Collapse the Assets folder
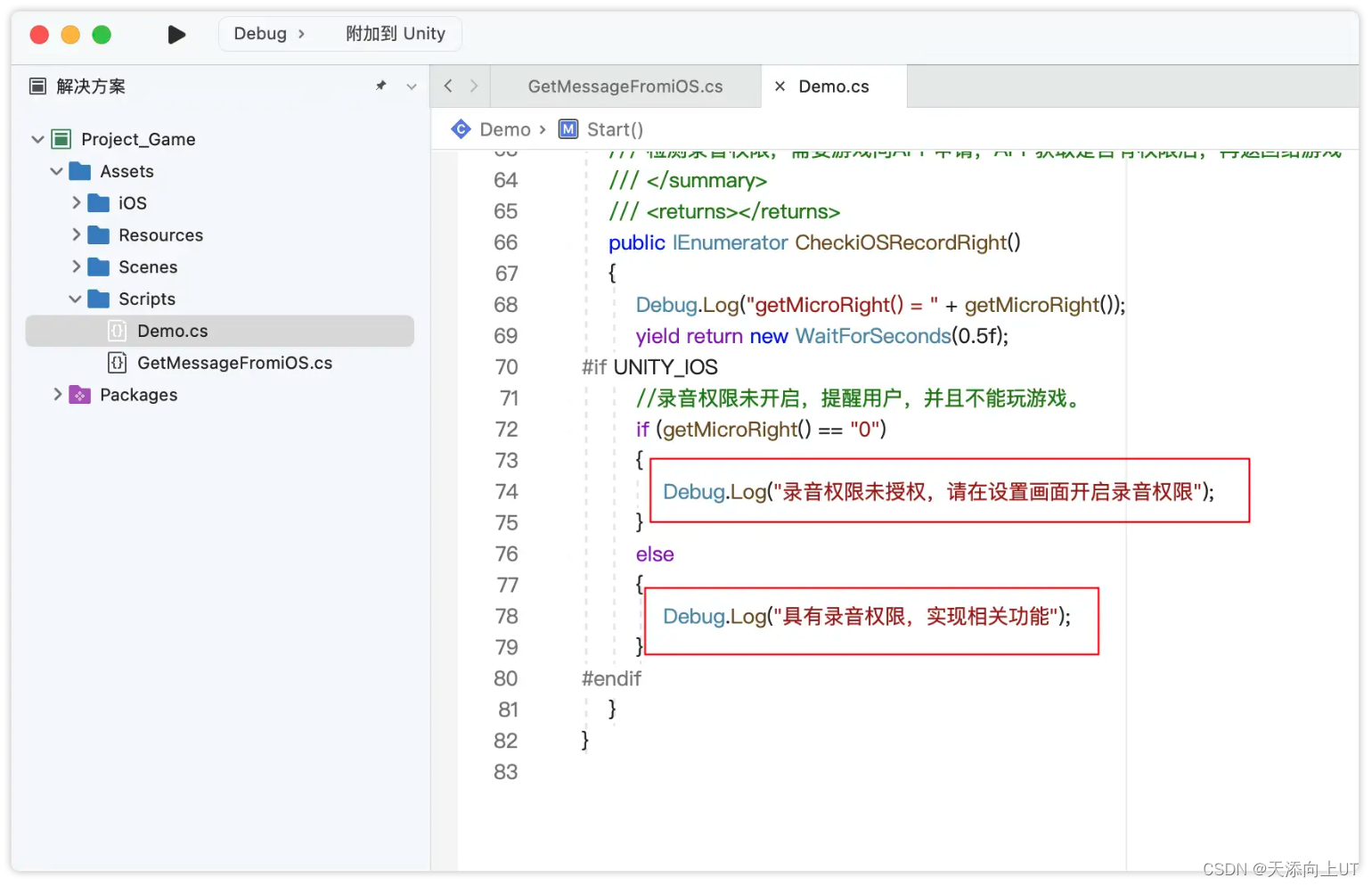 pyautogui.click(x=56, y=171)
